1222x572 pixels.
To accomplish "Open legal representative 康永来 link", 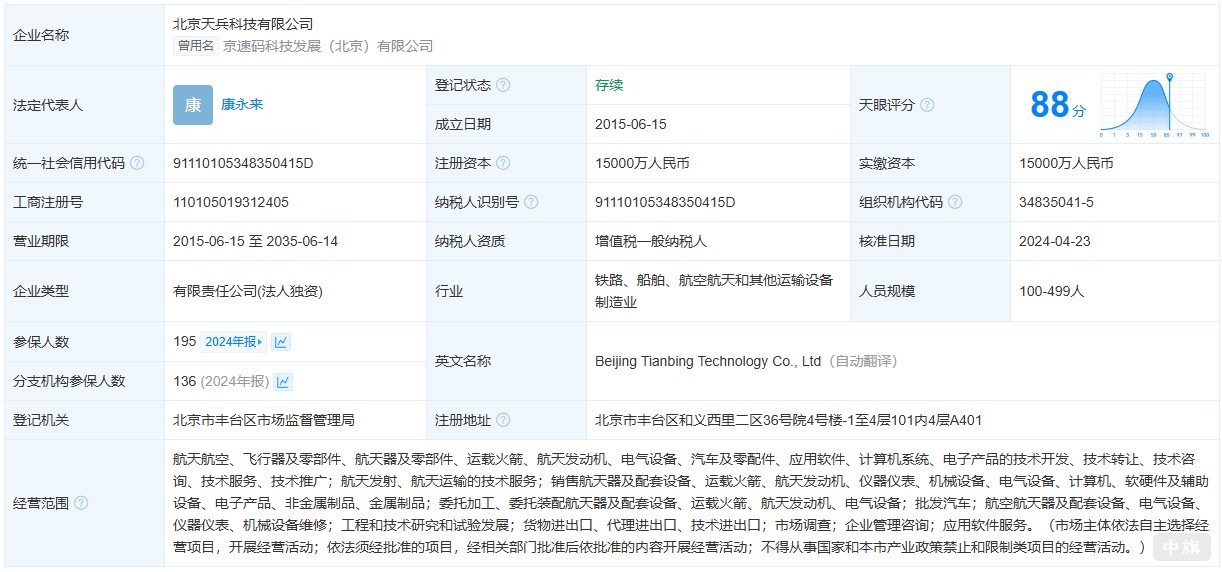I will click(242, 104).
